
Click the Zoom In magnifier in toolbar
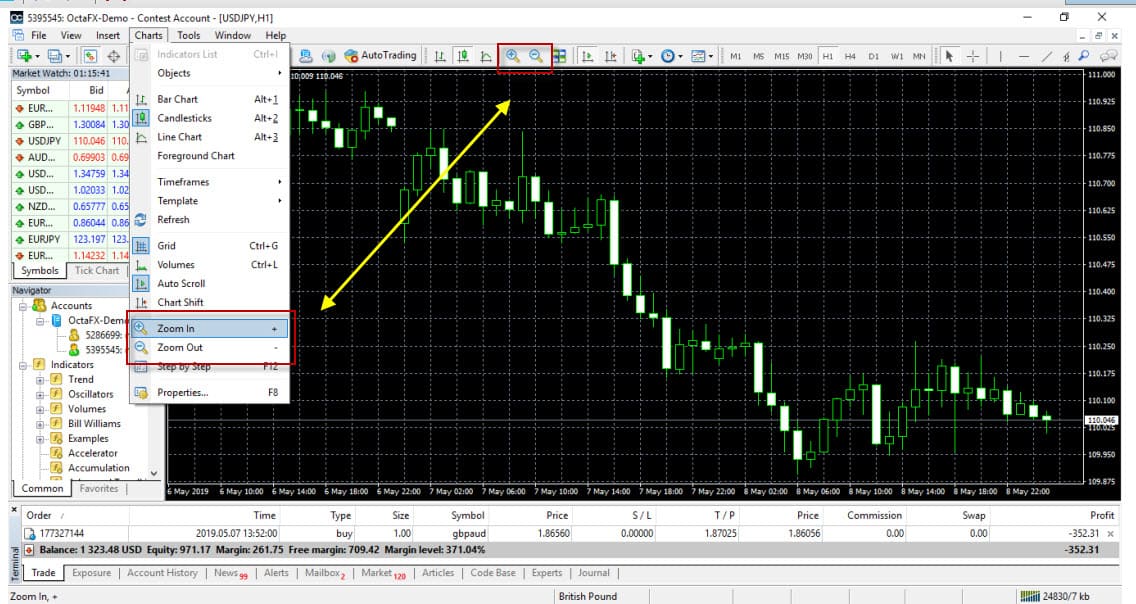[x=513, y=56]
